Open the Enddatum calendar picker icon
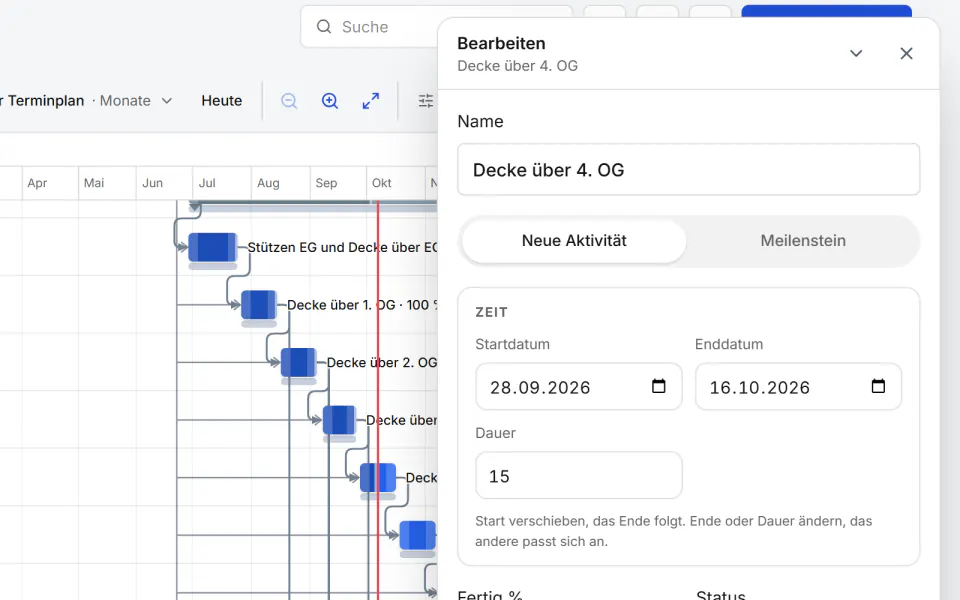 878,386
